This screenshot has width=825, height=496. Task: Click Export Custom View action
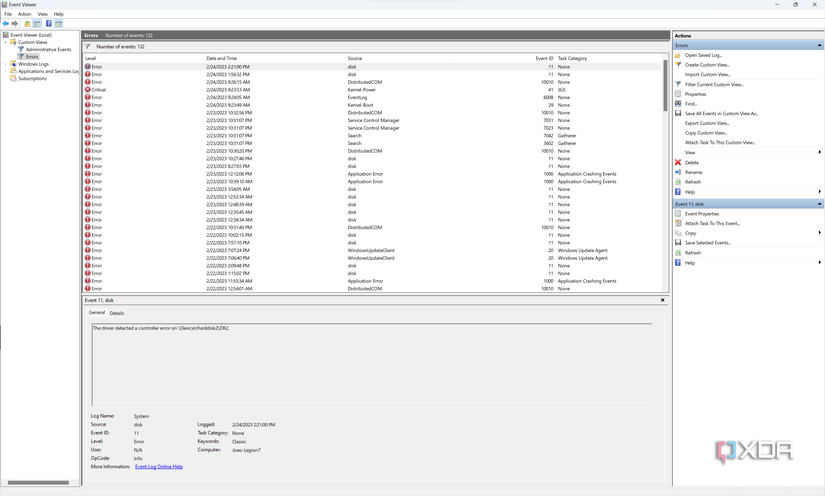(x=707, y=123)
